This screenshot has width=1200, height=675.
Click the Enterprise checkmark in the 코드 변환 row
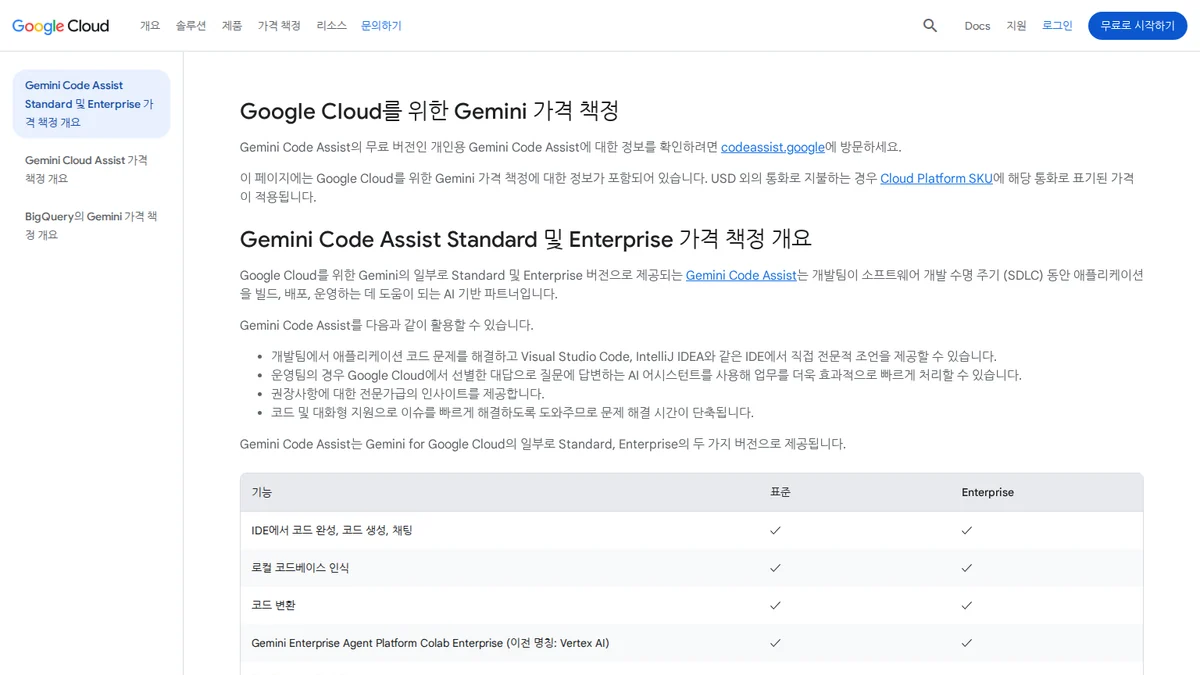(x=967, y=605)
